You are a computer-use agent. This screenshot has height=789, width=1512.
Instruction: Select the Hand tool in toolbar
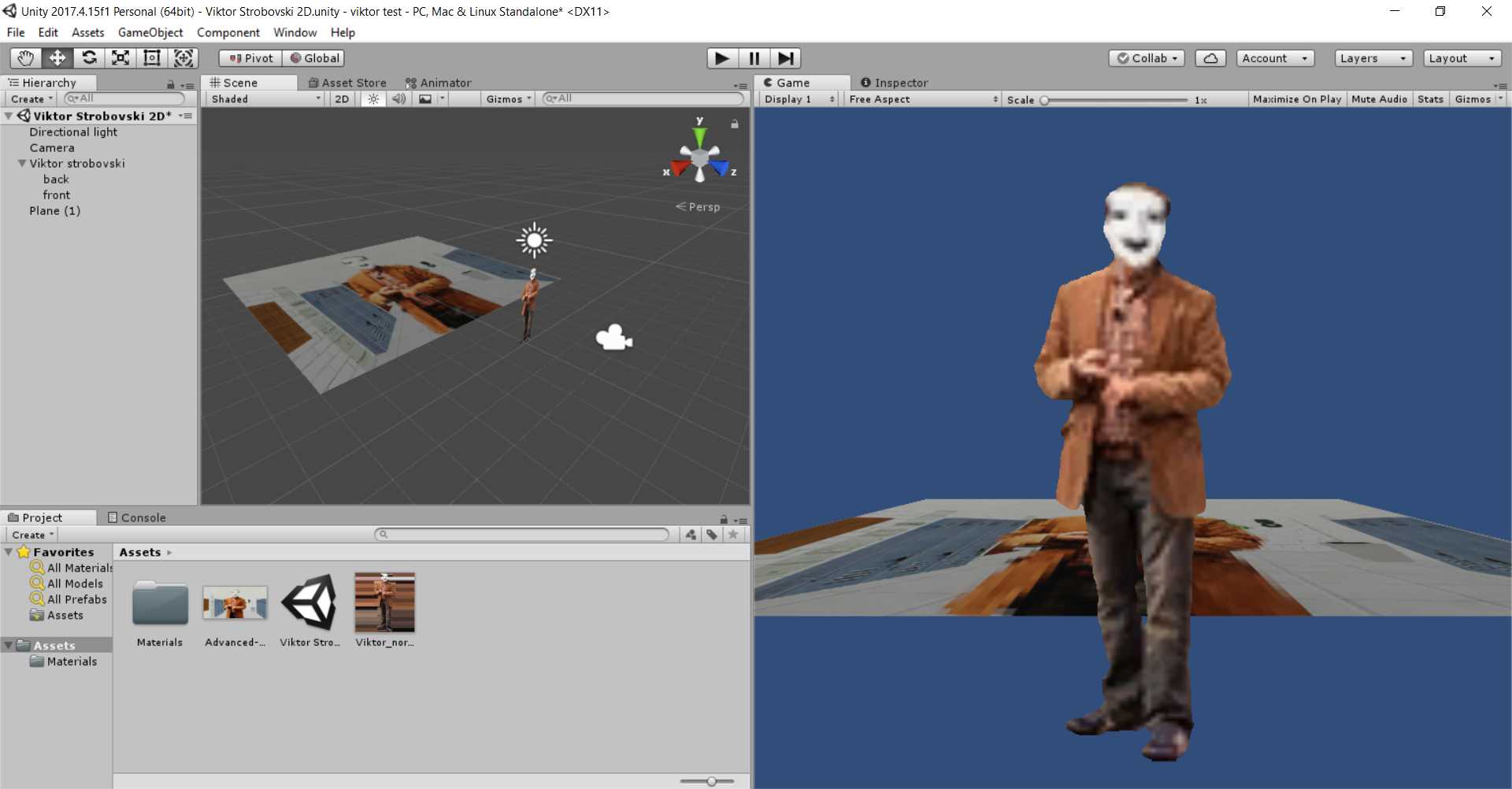pyautogui.click(x=25, y=58)
